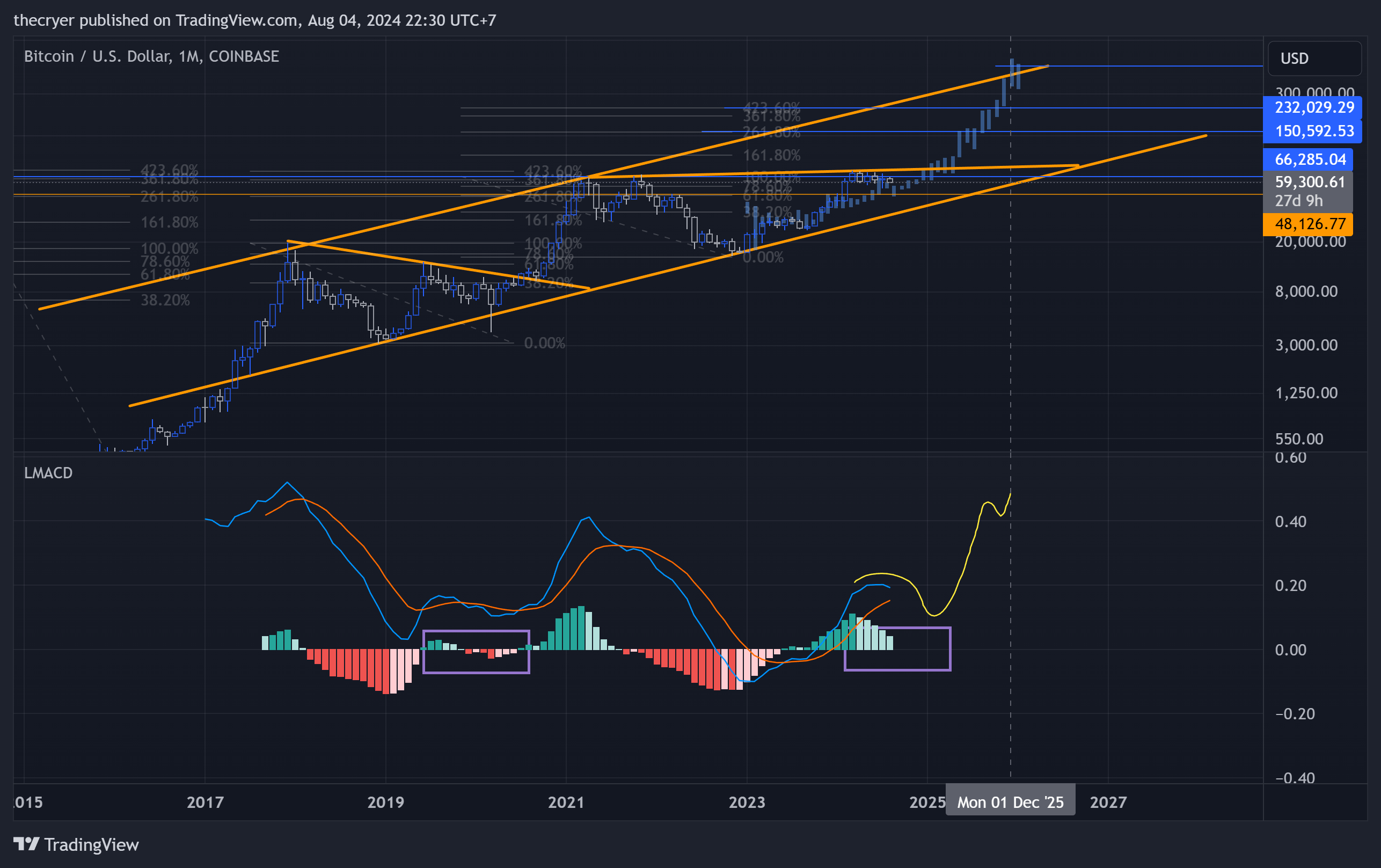
Task: Click the 2021 label on time axis
Action: coord(566,802)
